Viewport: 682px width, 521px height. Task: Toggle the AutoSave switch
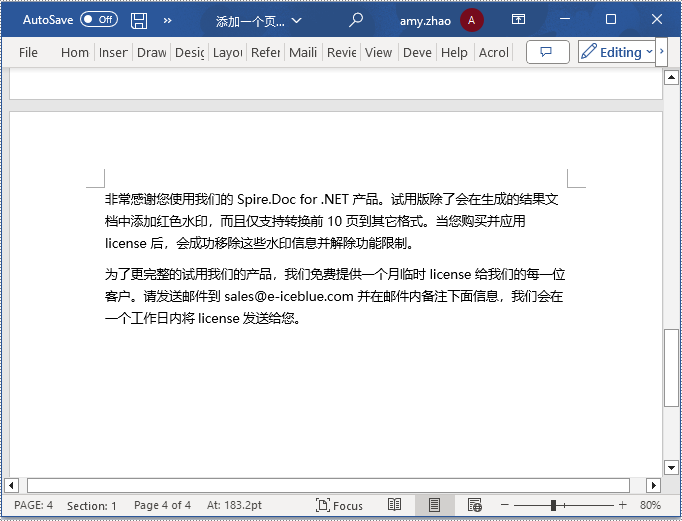99,20
